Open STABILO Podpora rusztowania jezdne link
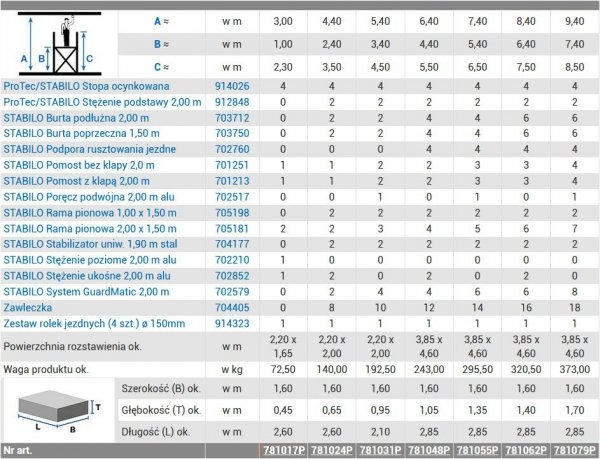 point(90,150)
